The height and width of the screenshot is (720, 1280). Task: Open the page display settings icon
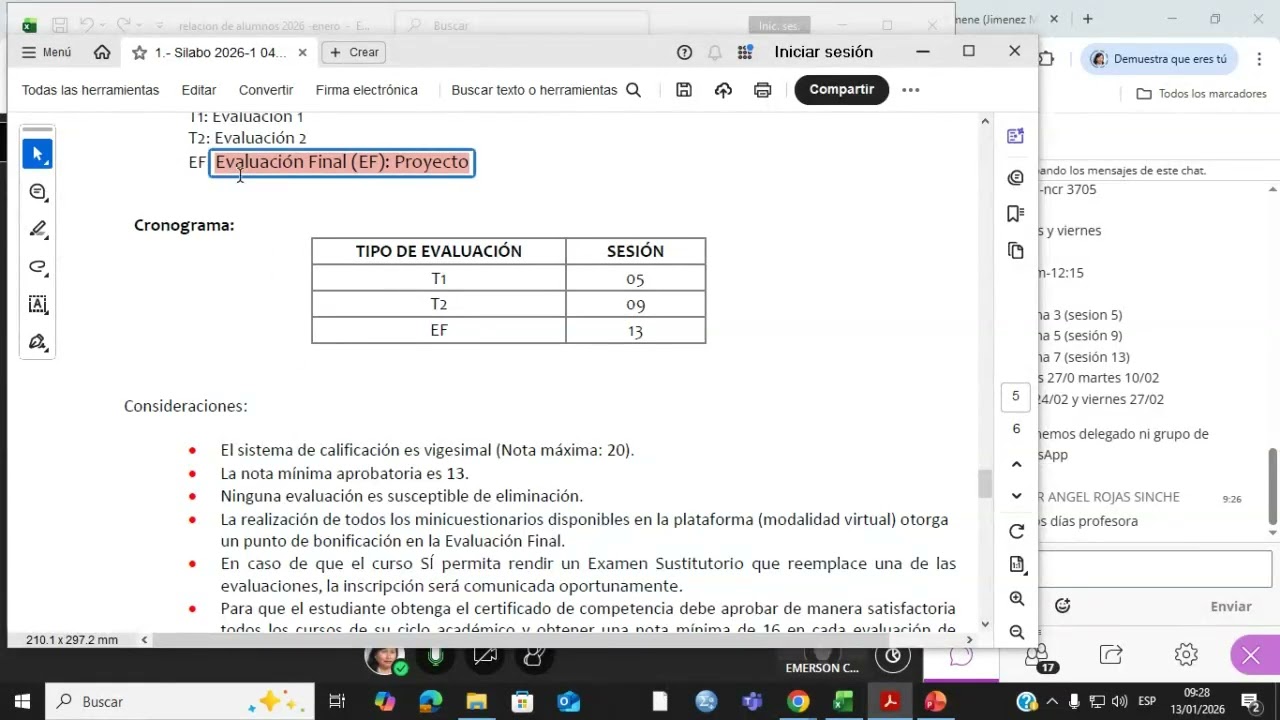tap(1016, 564)
